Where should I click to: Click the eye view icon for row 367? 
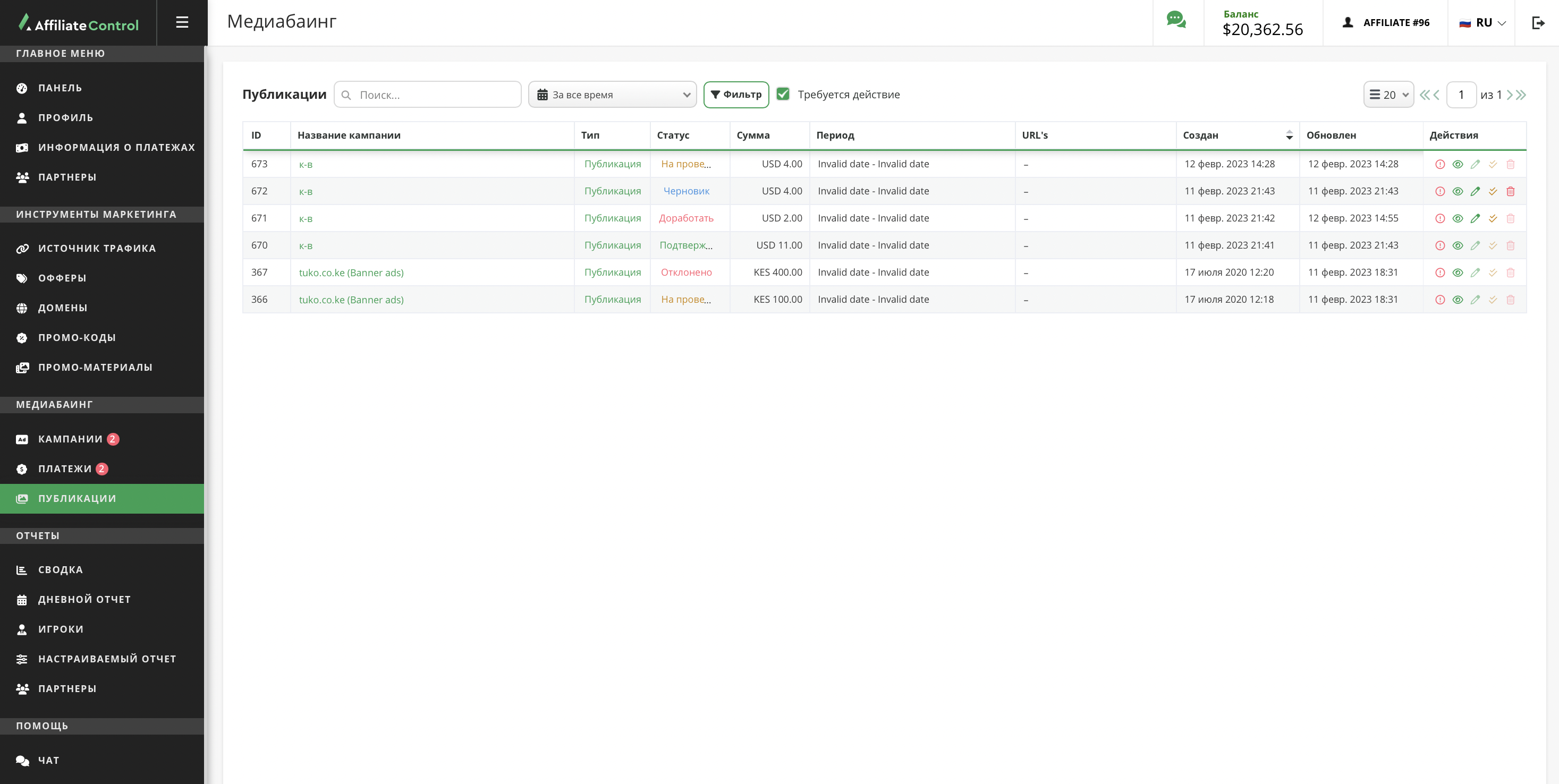coord(1458,273)
